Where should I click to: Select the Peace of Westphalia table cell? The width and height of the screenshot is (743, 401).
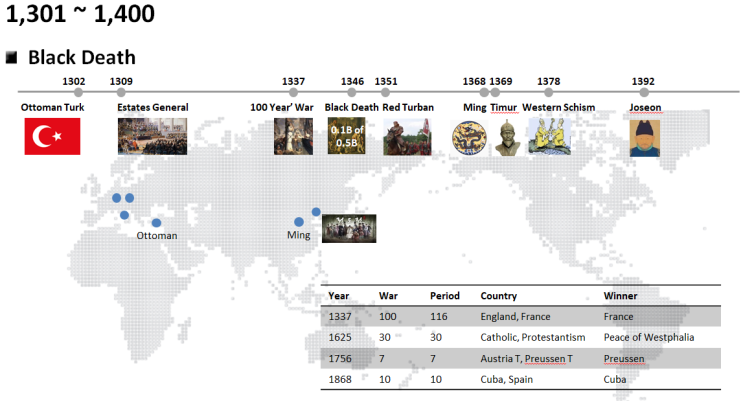tap(649, 337)
